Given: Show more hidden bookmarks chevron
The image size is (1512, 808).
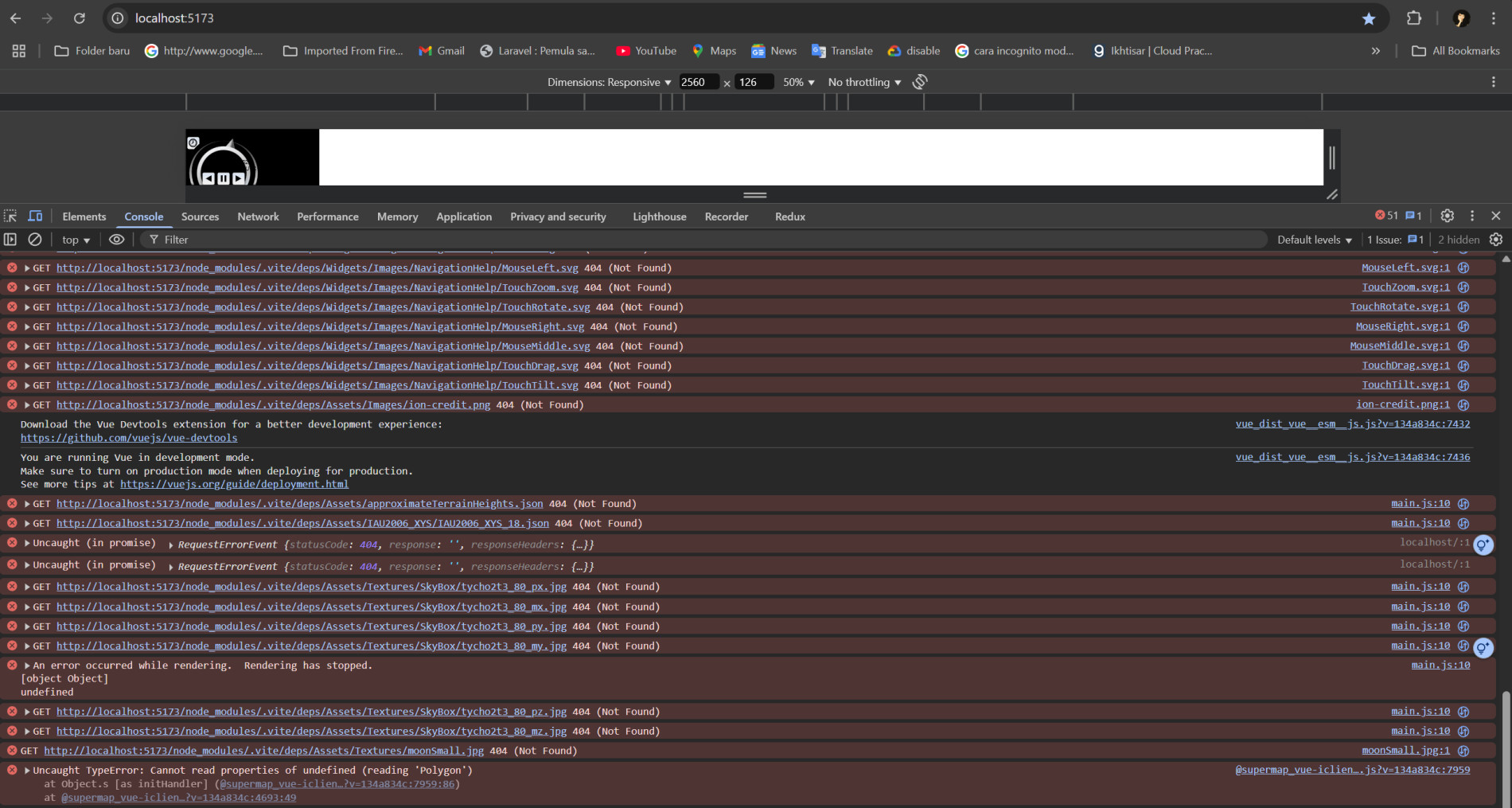Looking at the screenshot, I should 1375,51.
